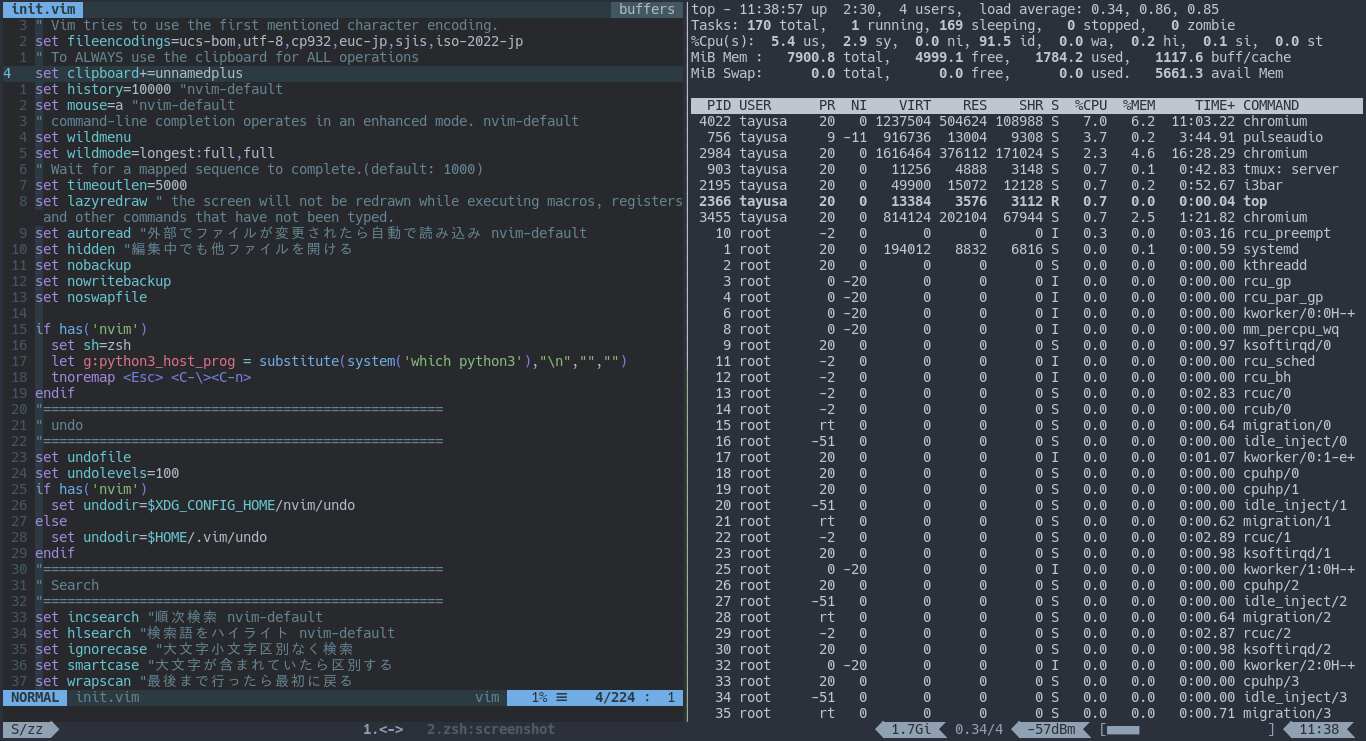Place cursor on set nobackup line
The width and height of the screenshot is (1366, 741).
[x=83, y=265]
